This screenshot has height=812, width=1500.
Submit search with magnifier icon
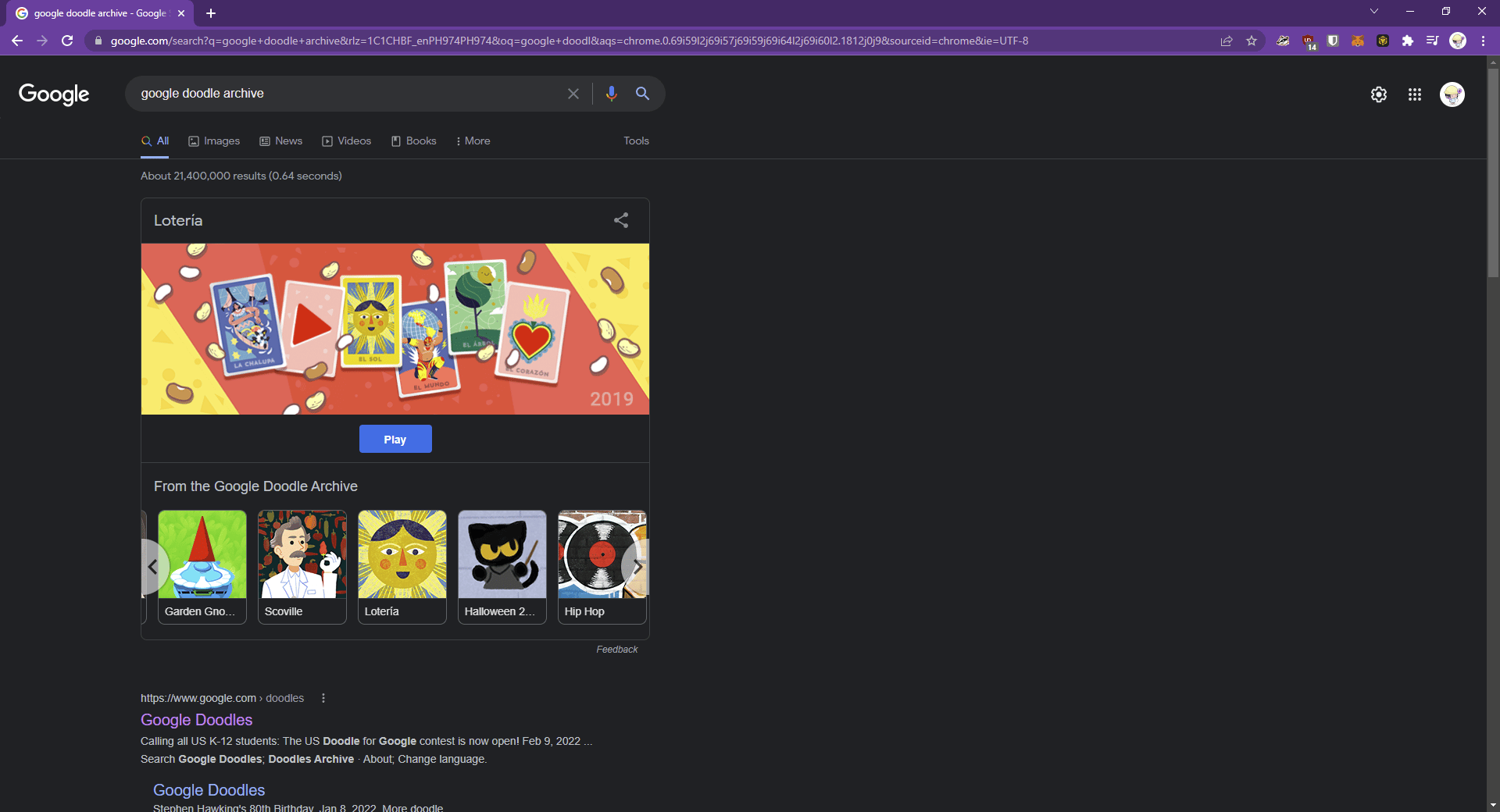642,94
